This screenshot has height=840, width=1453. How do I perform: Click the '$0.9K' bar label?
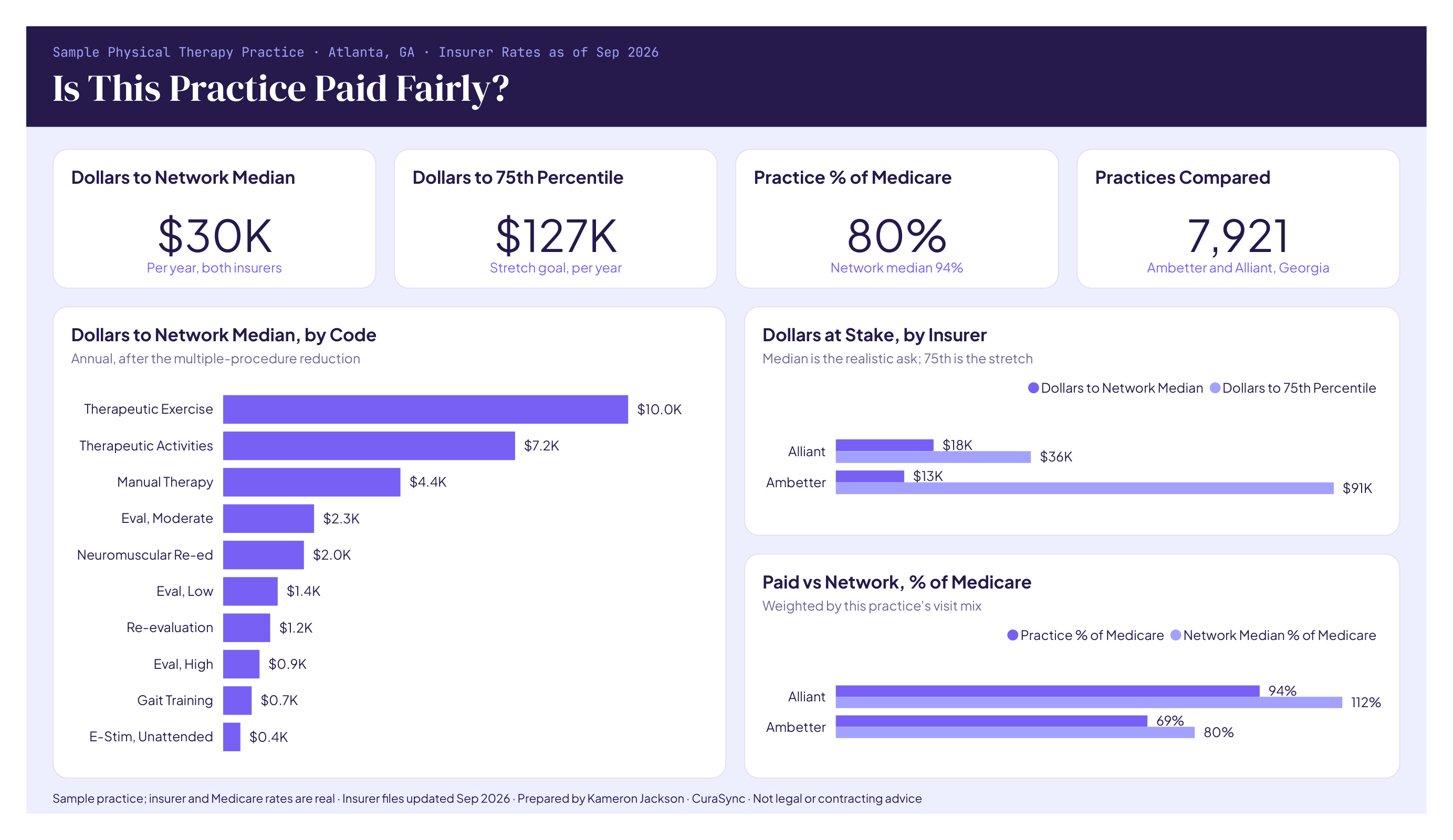[287, 664]
